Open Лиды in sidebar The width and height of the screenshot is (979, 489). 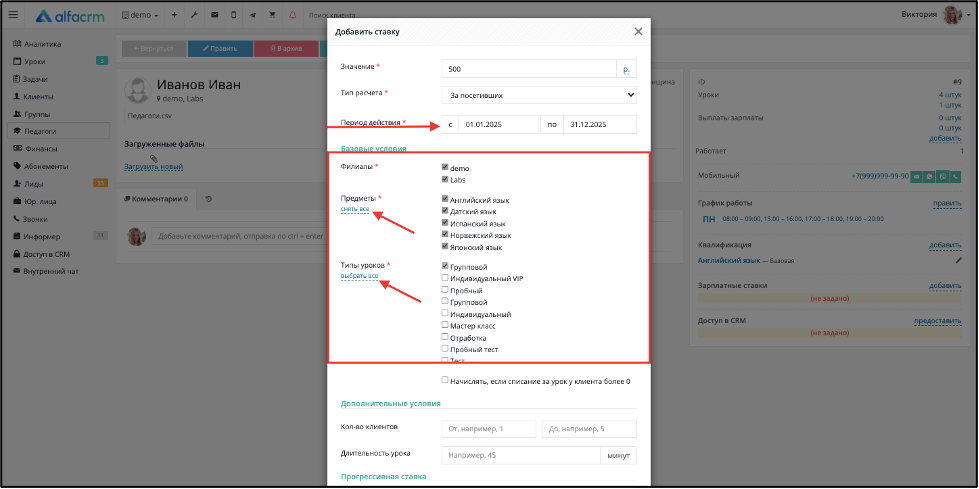click(x=33, y=184)
